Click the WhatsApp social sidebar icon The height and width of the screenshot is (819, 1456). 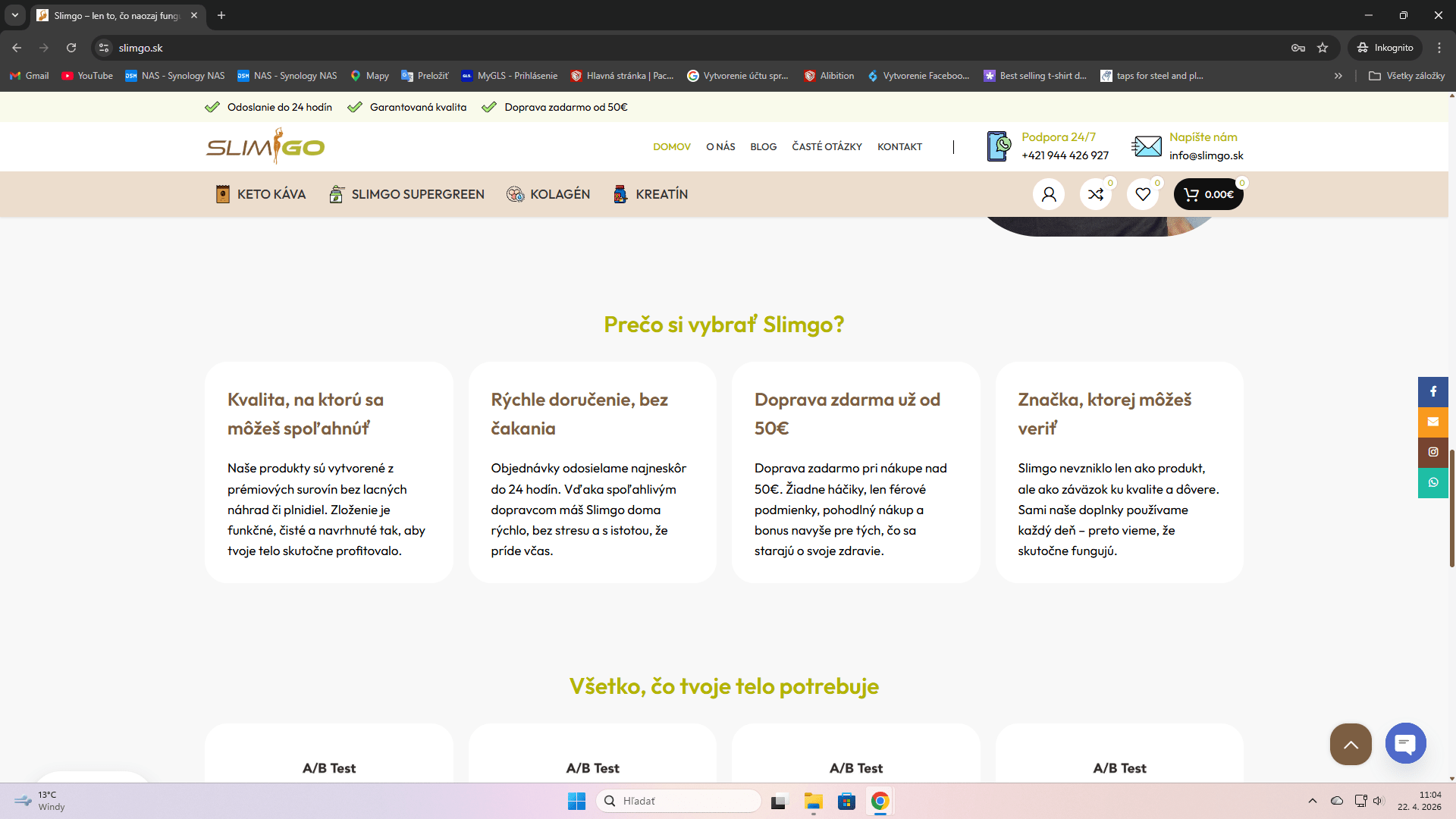pos(1433,482)
